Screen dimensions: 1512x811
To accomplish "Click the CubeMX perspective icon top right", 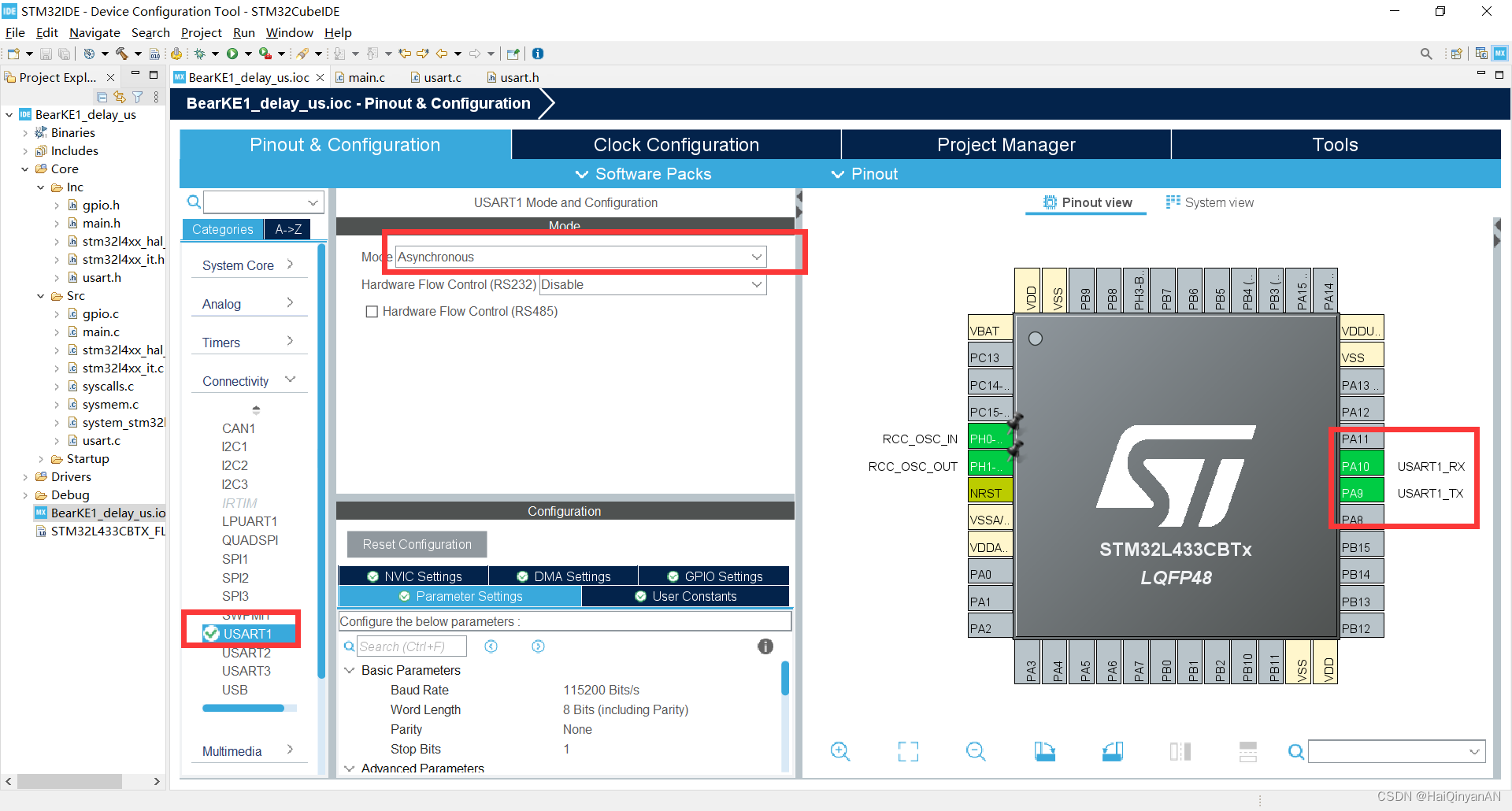I will (1500, 54).
